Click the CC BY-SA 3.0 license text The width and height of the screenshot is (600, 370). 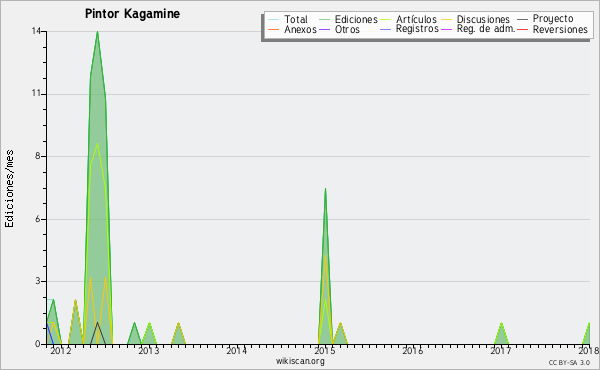tap(569, 363)
